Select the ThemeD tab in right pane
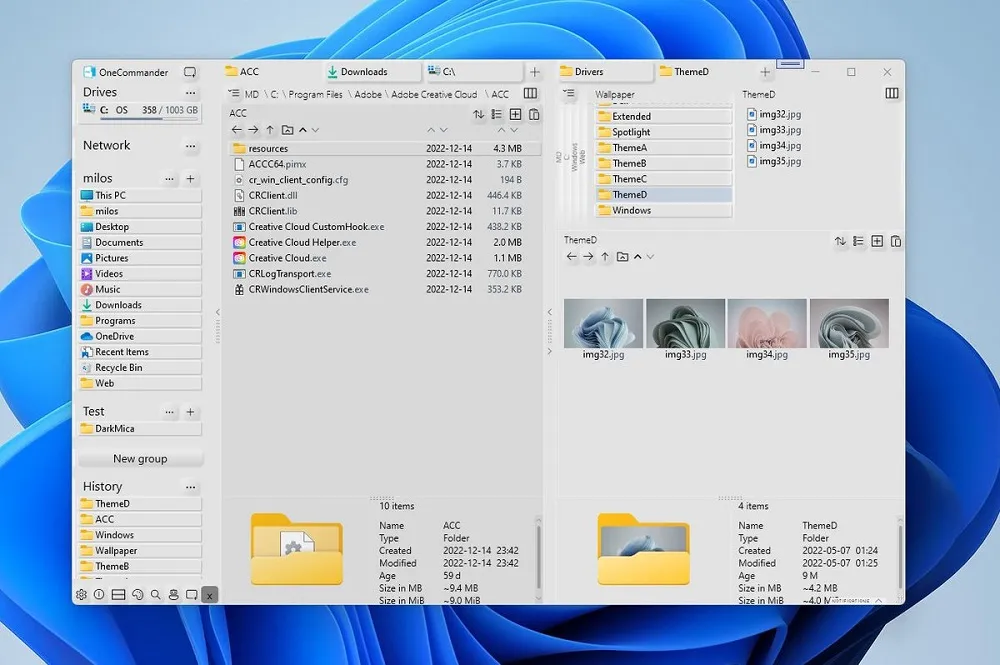Screen dimensions: 1000x665 [x=705, y=72]
